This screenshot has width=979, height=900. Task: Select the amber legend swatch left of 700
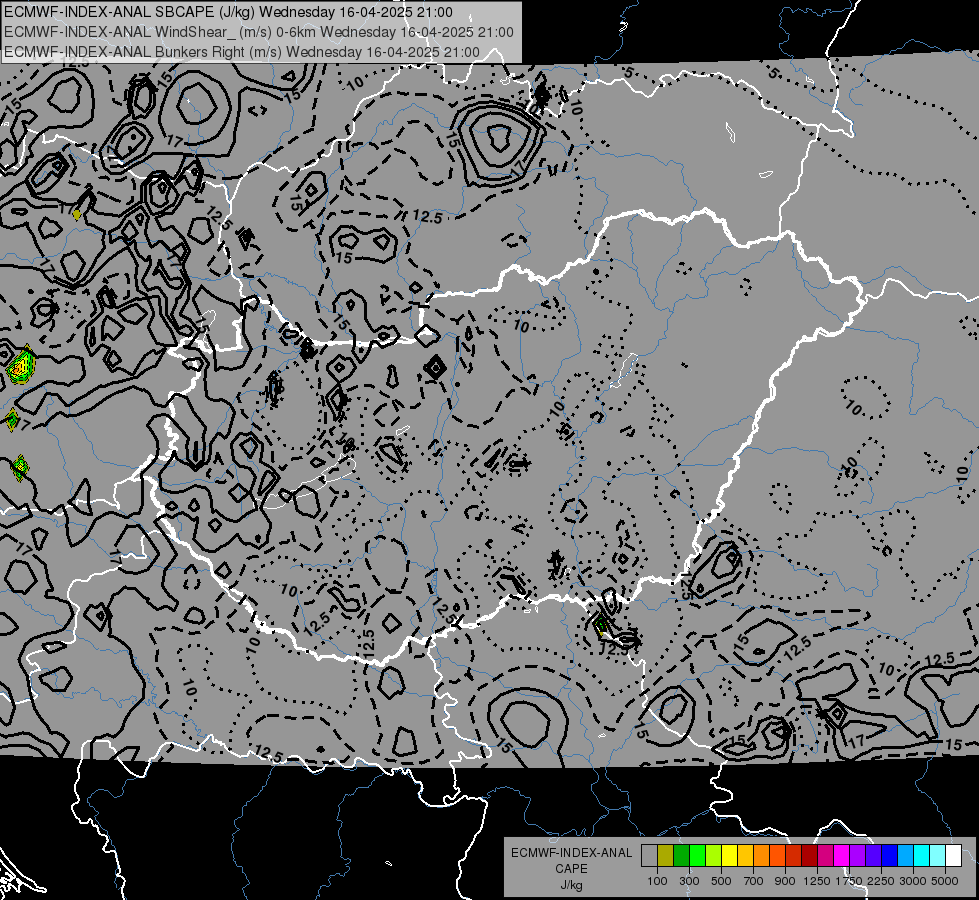[745, 856]
